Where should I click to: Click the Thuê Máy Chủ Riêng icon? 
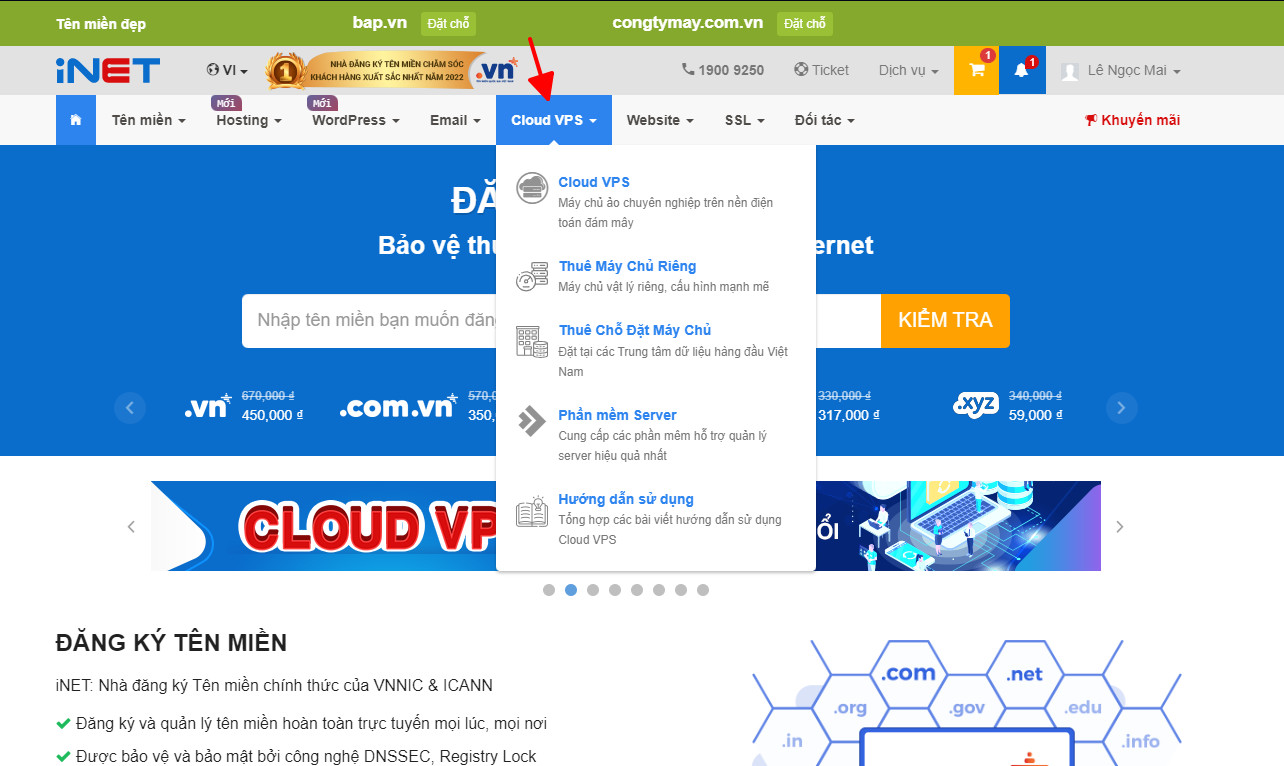pos(532,276)
